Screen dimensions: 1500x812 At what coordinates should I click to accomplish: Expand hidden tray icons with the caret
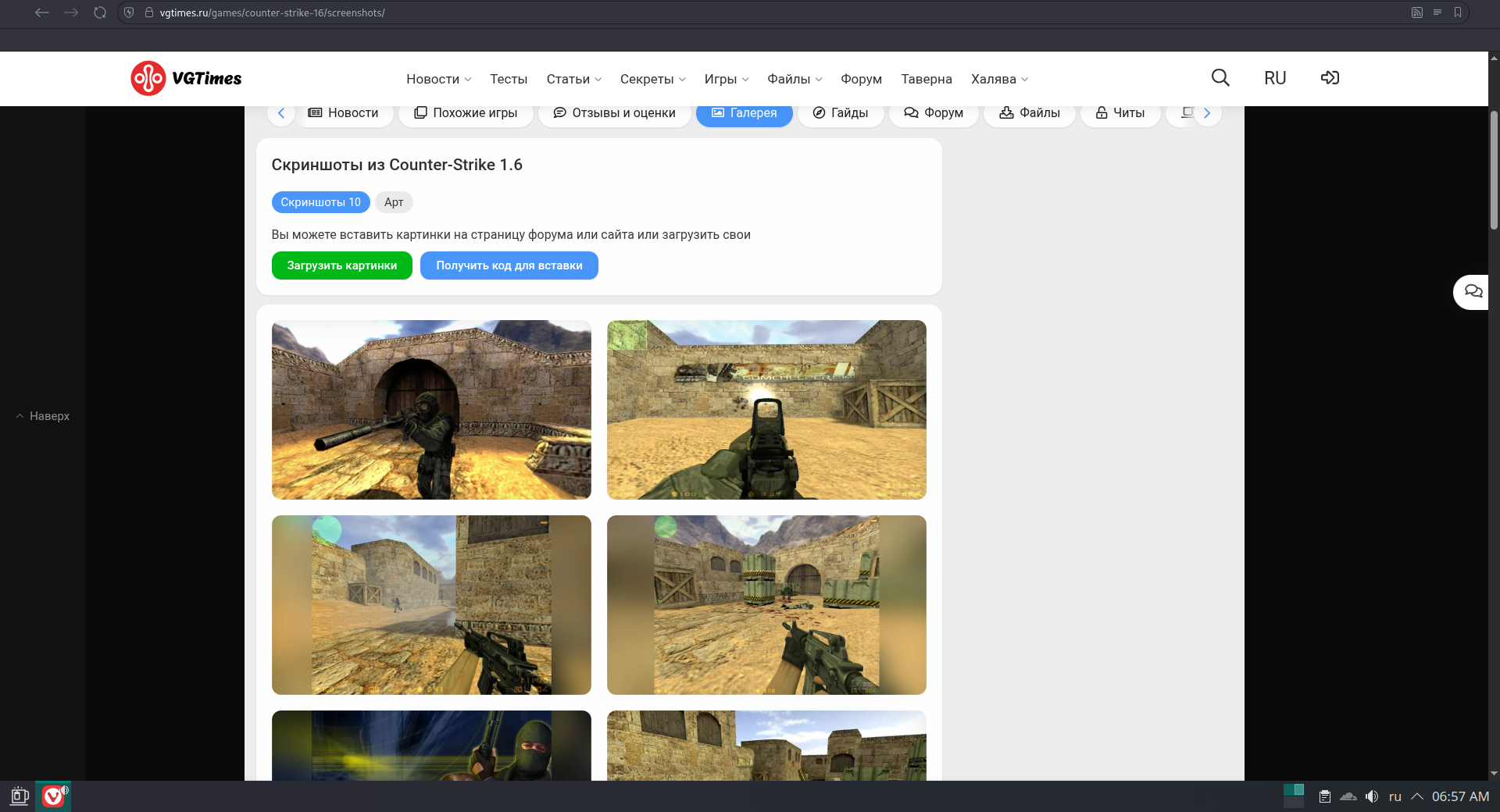[x=1417, y=796]
